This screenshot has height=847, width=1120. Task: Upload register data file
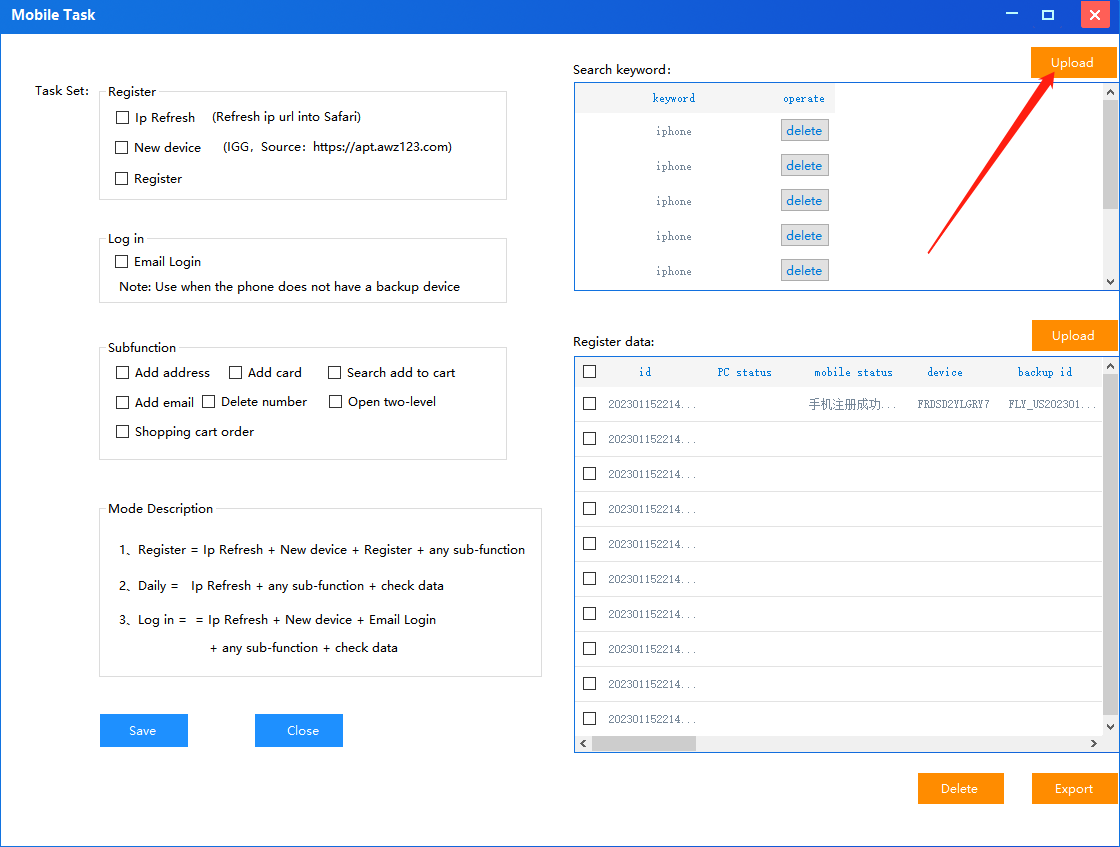1074,336
